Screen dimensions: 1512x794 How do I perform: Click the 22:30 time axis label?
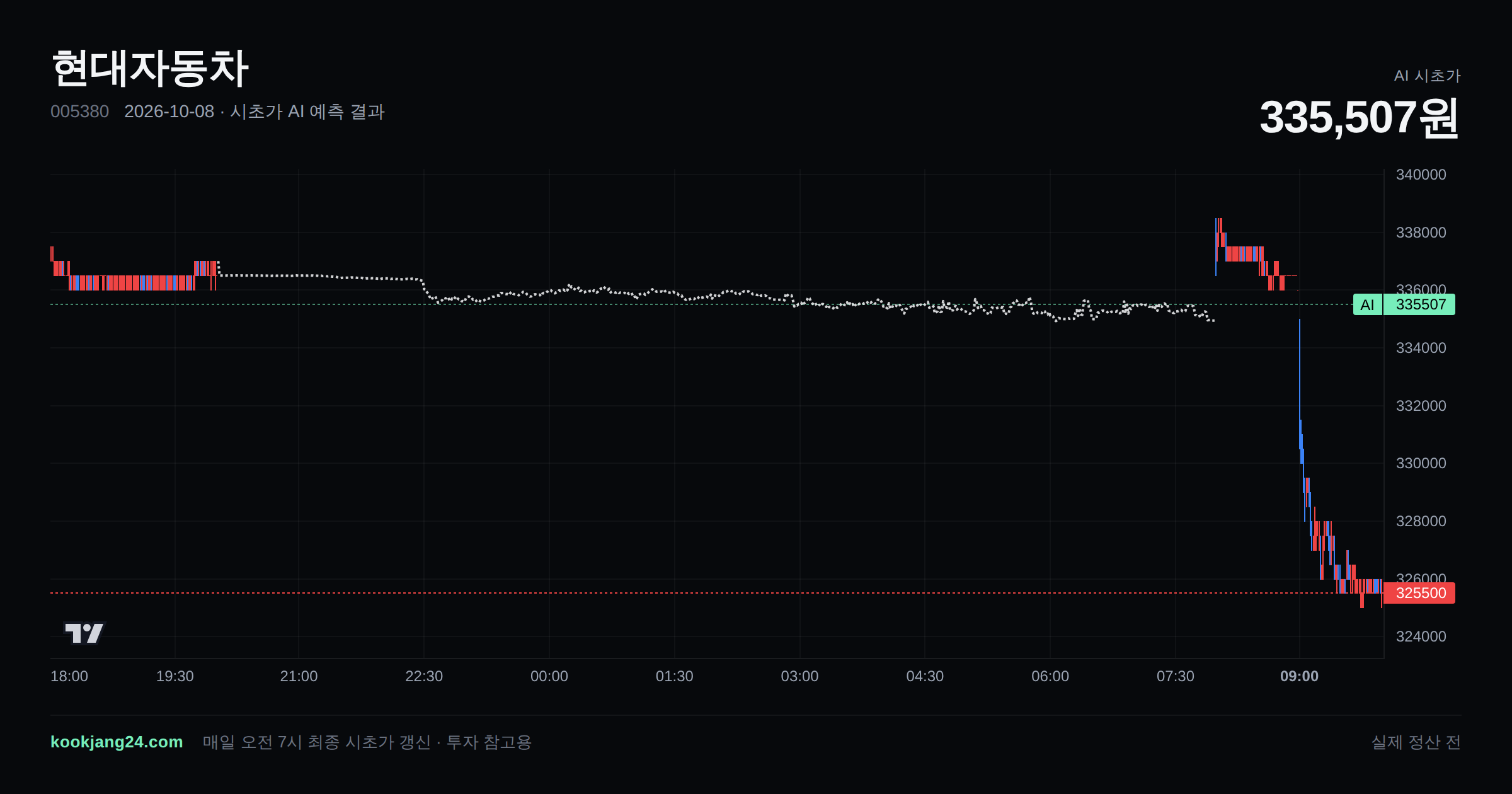[x=424, y=676]
